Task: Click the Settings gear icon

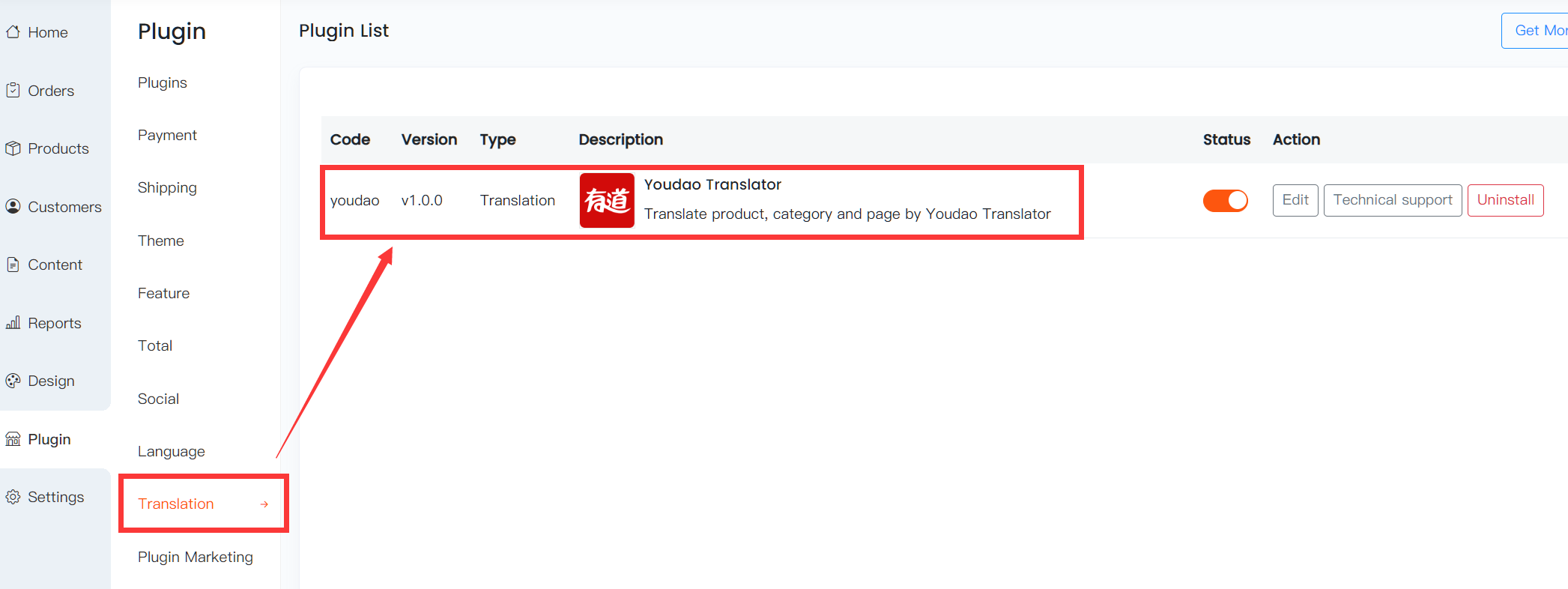Action: click(13, 497)
